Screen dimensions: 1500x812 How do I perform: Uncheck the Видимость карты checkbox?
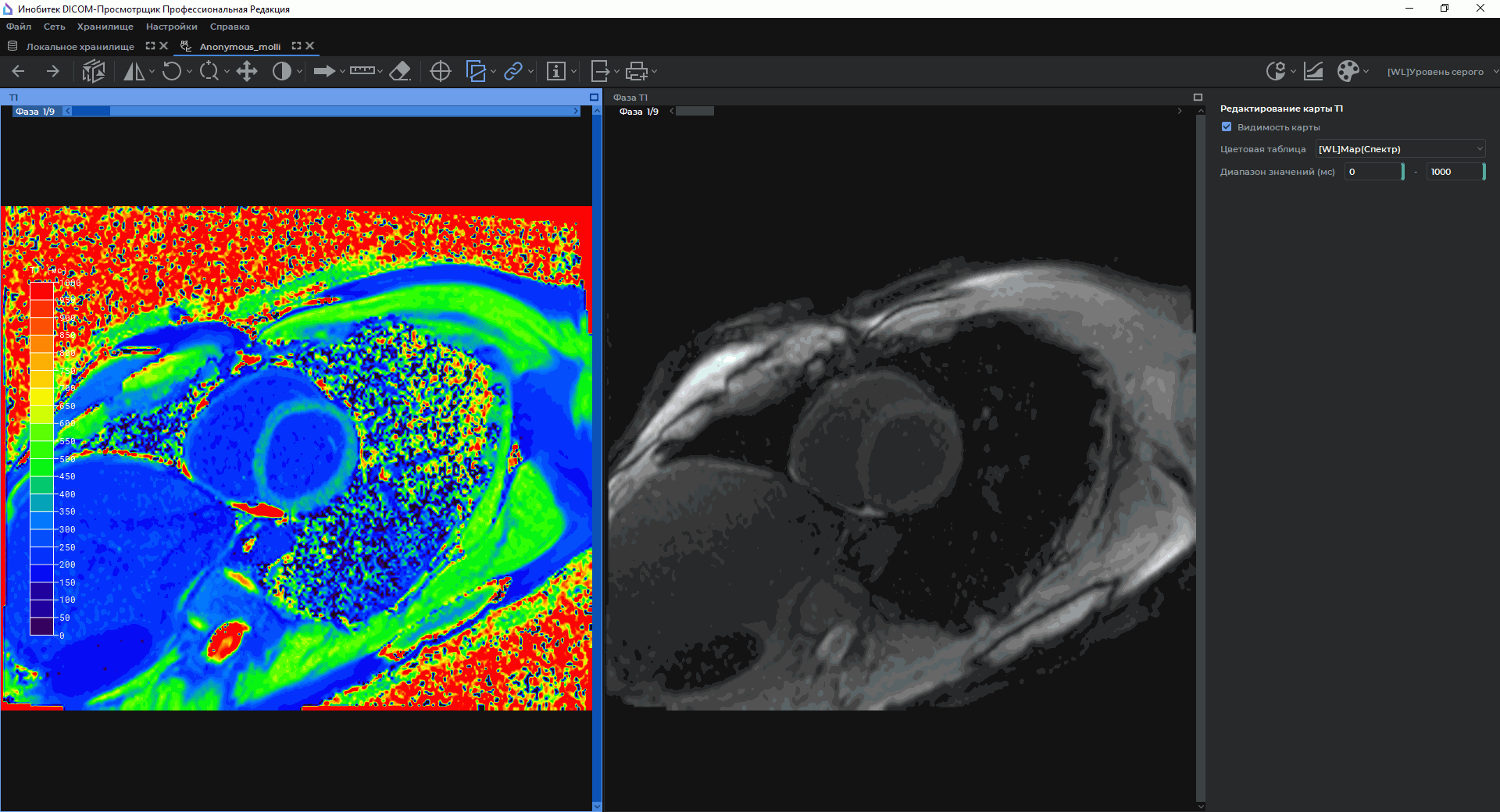pyautogui.click(x=1227, y=127)
